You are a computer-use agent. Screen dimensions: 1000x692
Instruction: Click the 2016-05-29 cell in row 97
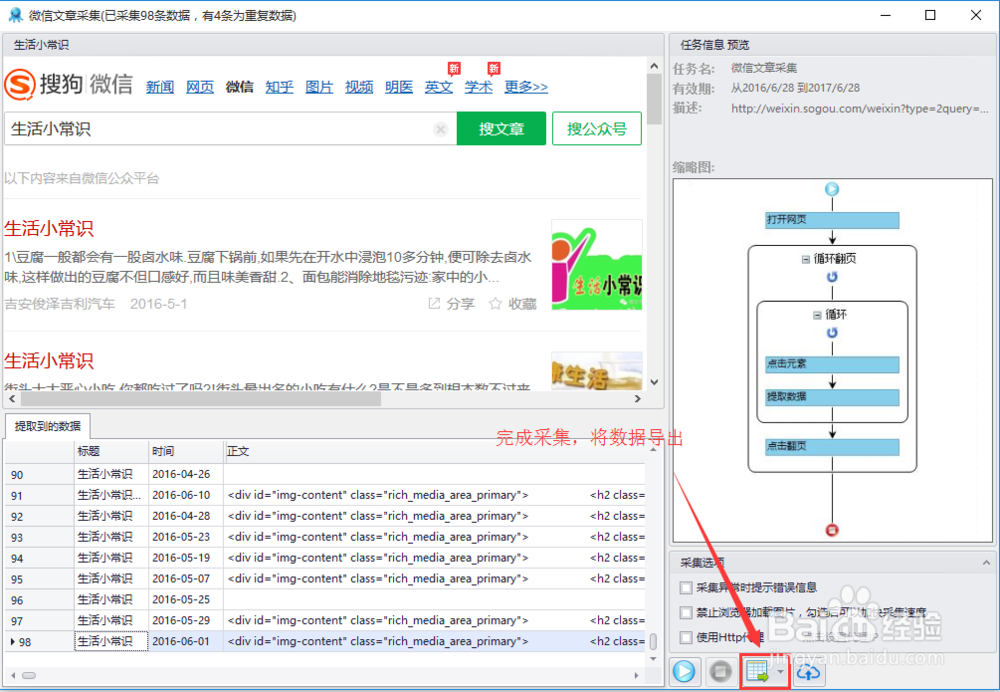(x=186, y=620)
